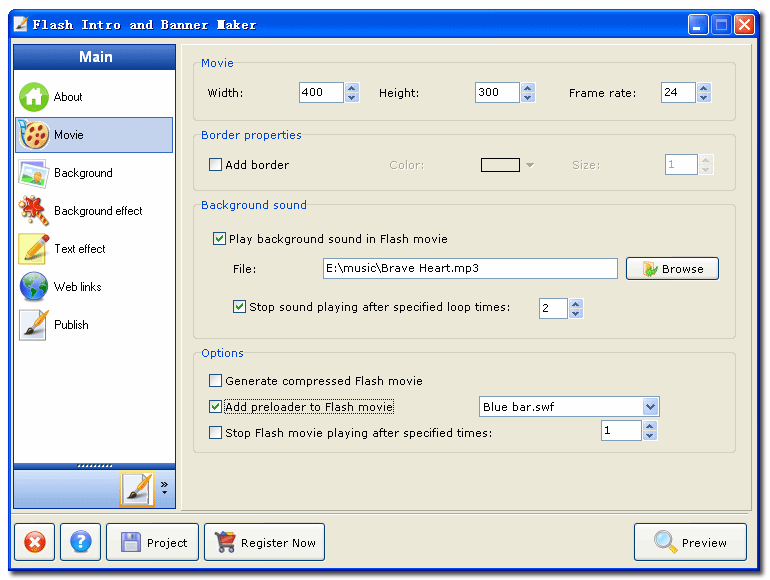Screen dimensions: 770x580
Task: Click the Main panel header
Action: point(95,57)
